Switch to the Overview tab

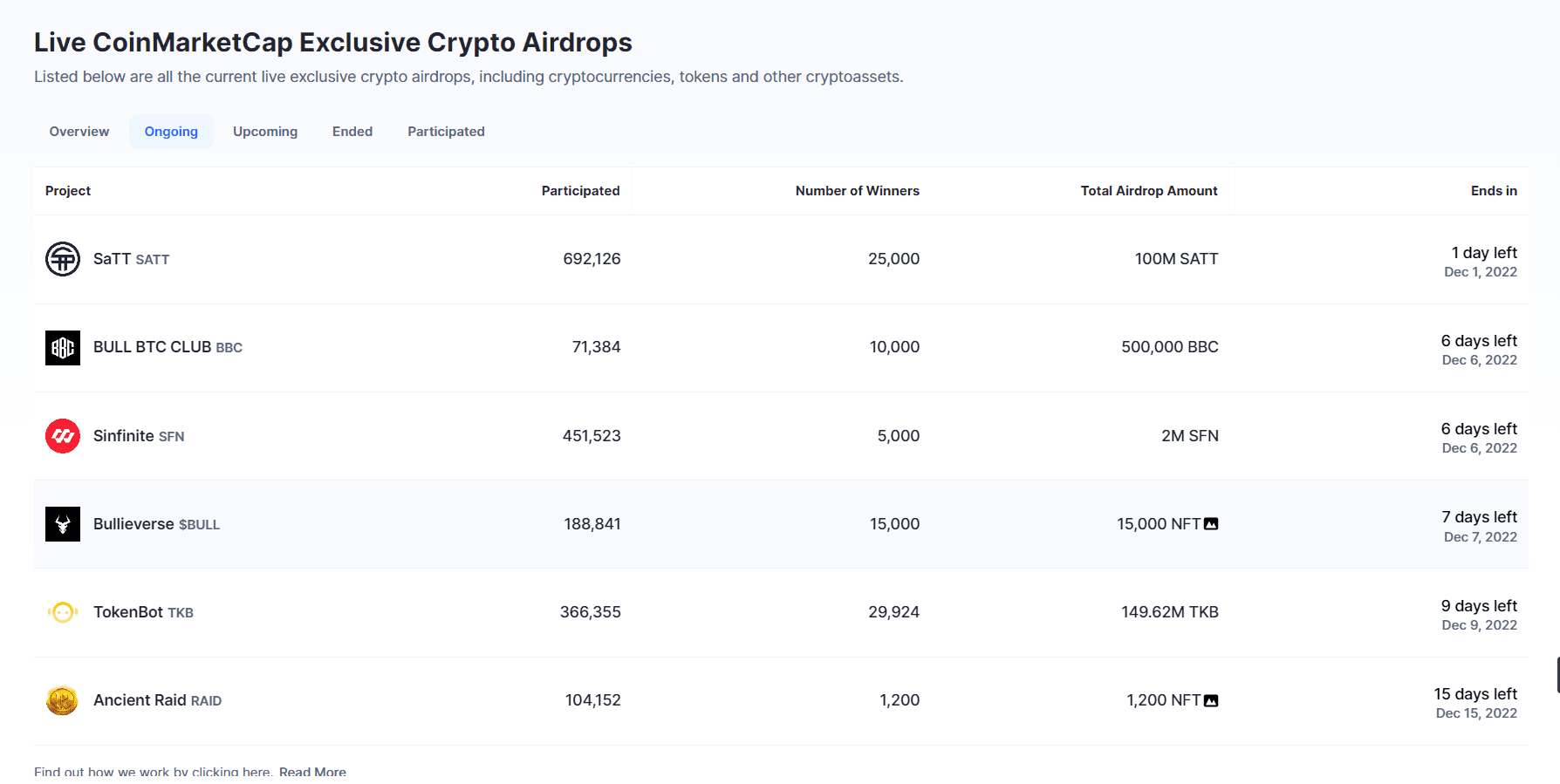pyautogui.click(x=79, y=132)
